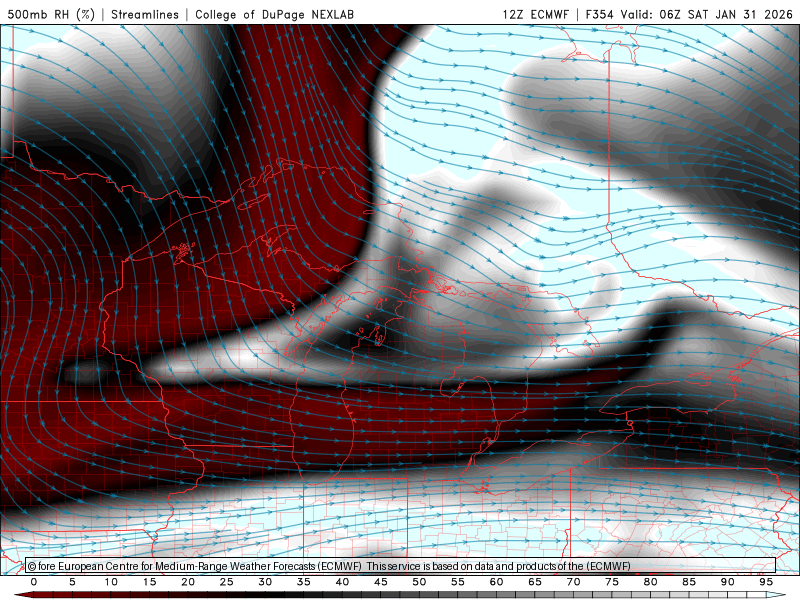Click the '12Z ECMWF' model run label
Image resolution: width=800 pixels, height=600 pixels.
[x=535, y=14]
